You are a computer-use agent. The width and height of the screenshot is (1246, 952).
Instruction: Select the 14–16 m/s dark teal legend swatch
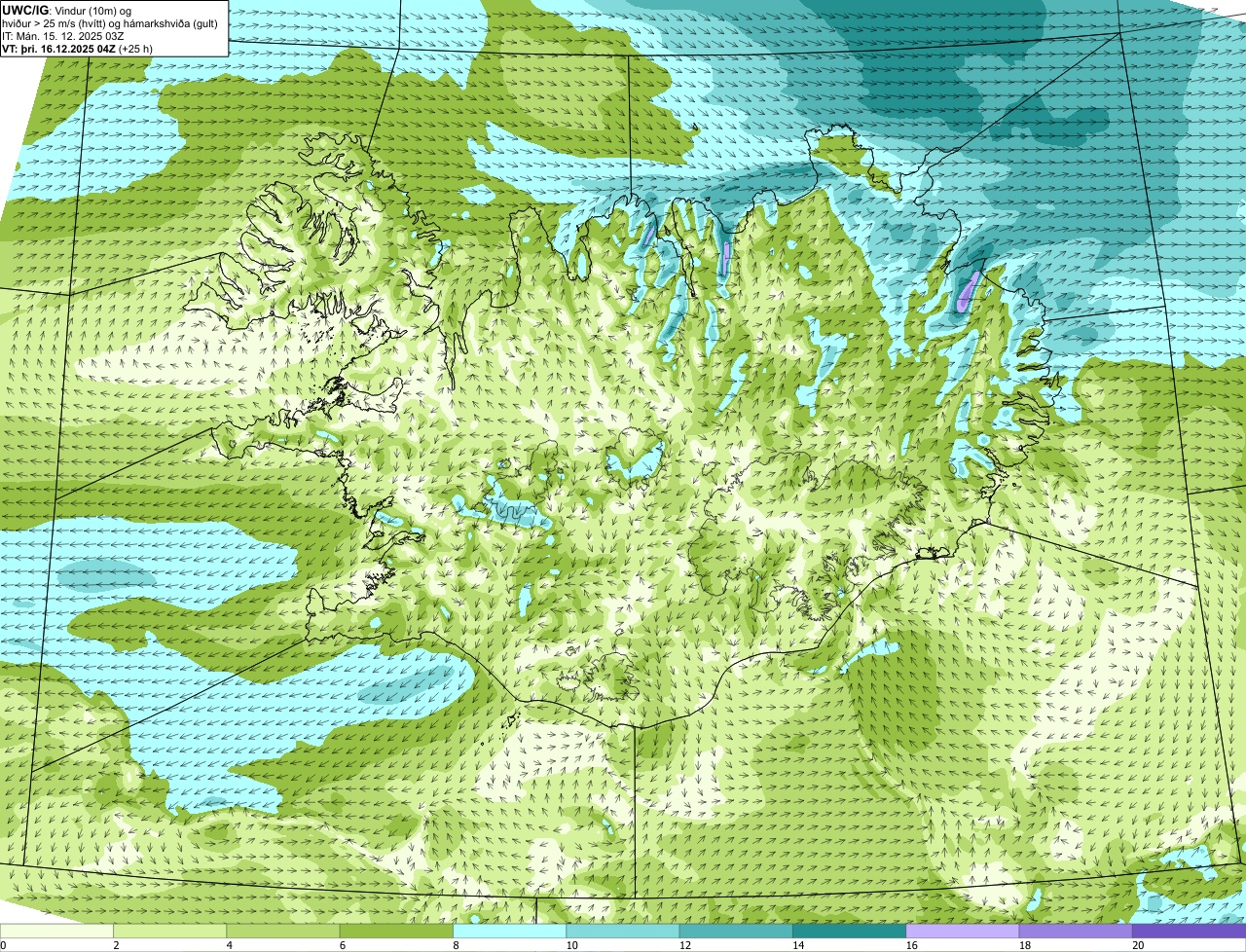click(x=850, y=932)
